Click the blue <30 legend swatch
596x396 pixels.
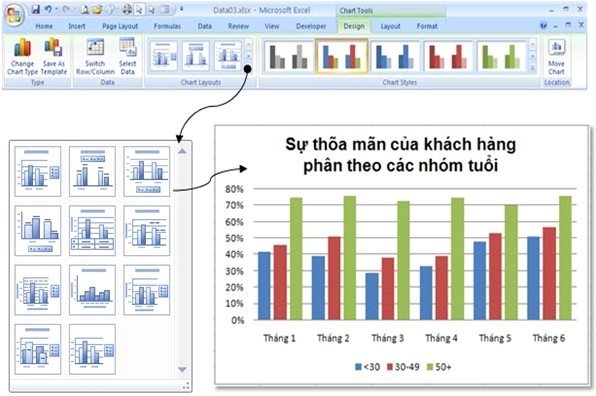click(358, 367)
